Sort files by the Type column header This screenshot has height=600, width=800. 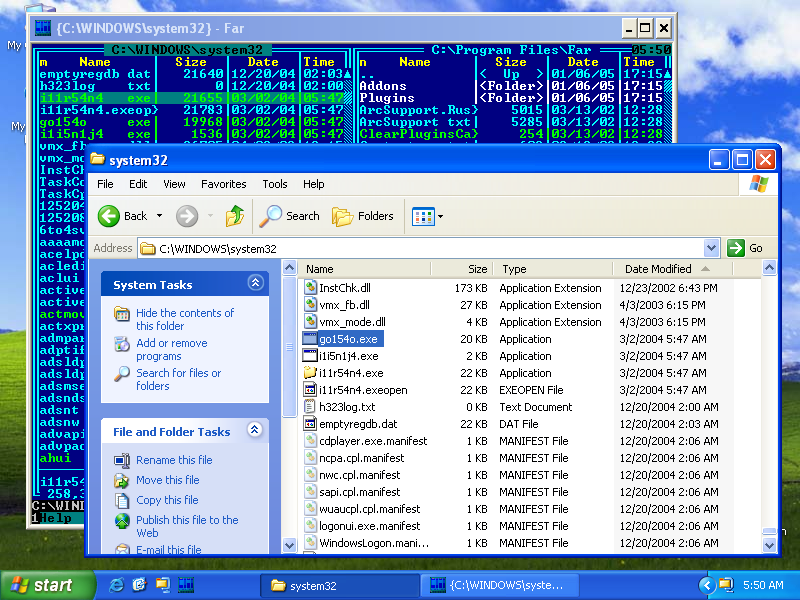point(553,269)
